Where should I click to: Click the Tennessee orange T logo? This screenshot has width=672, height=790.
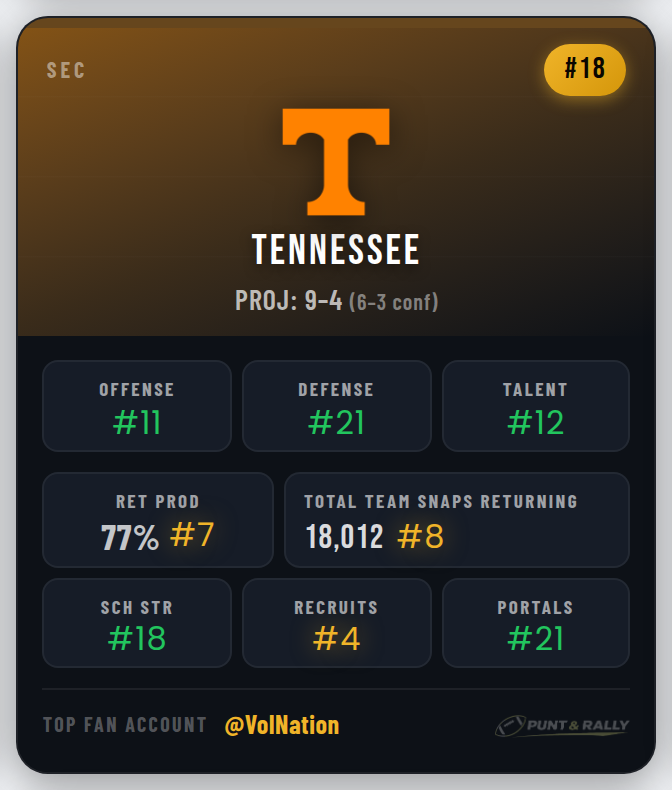335,162
